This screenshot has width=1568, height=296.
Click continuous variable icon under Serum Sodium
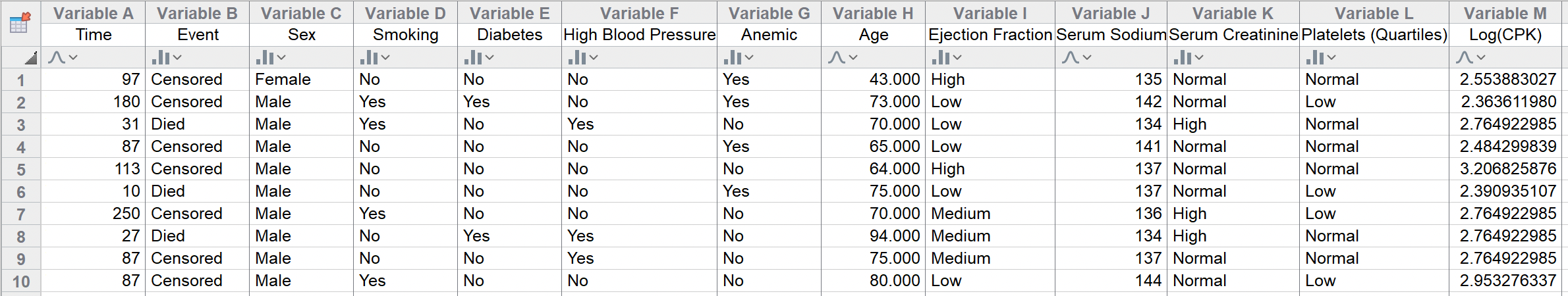(x=1071, y=58)
